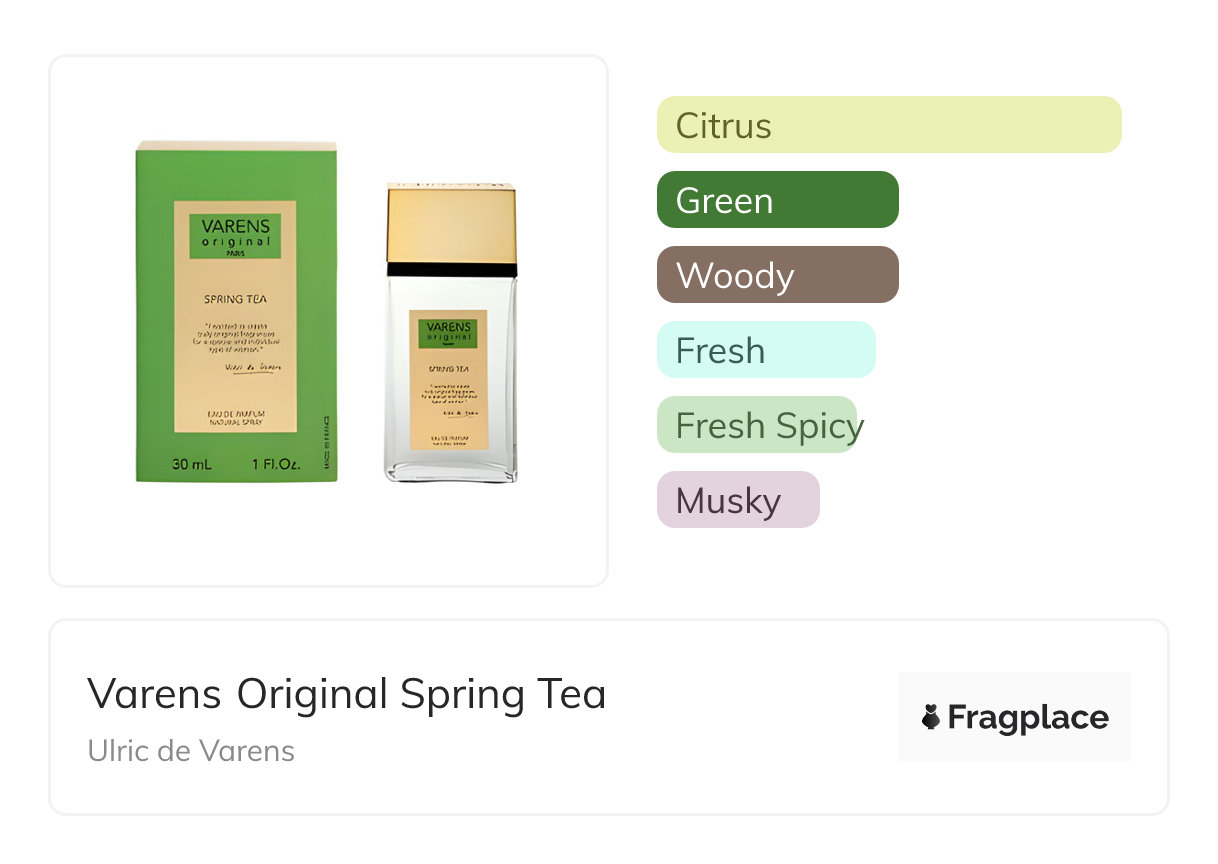
Task: Click the signature on the box label
Action: pyautogui.click(x=250, y=367)
